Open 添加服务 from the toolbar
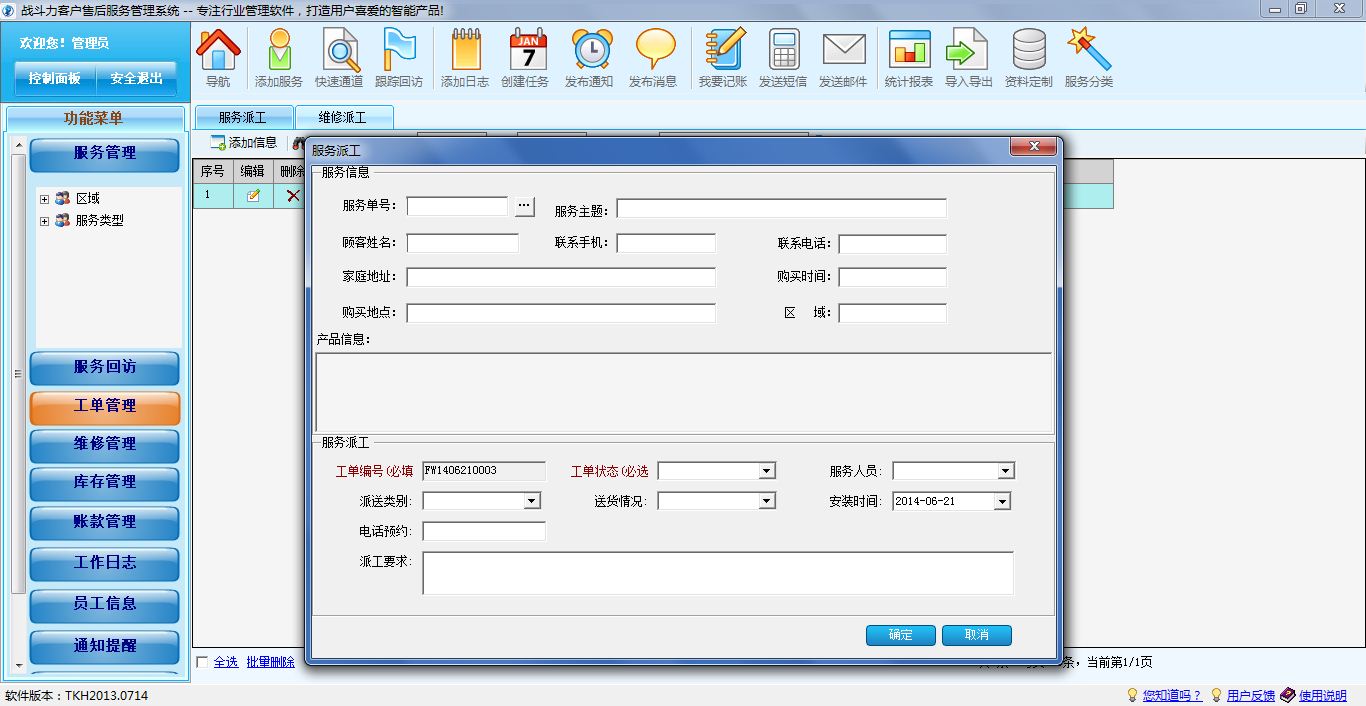The width and height of the screenshot is (1366, 706). point(278,50)
